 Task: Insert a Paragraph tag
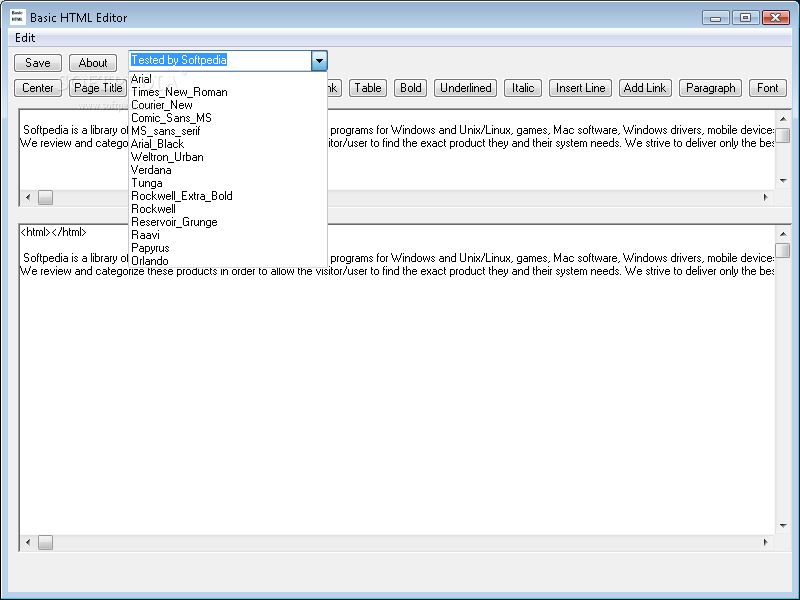click(x=710, y=87)
